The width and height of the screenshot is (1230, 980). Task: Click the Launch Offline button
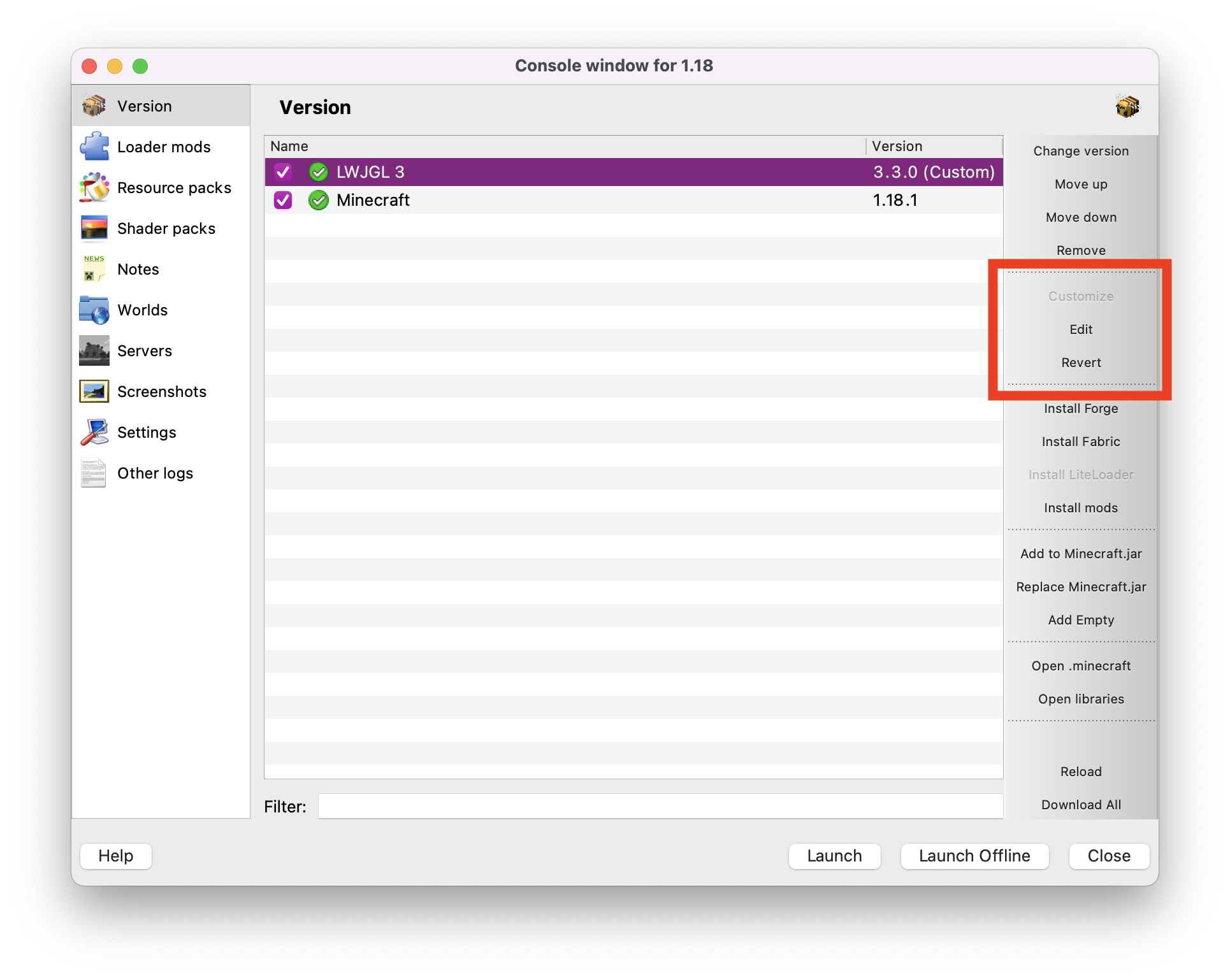click(974, 856)
